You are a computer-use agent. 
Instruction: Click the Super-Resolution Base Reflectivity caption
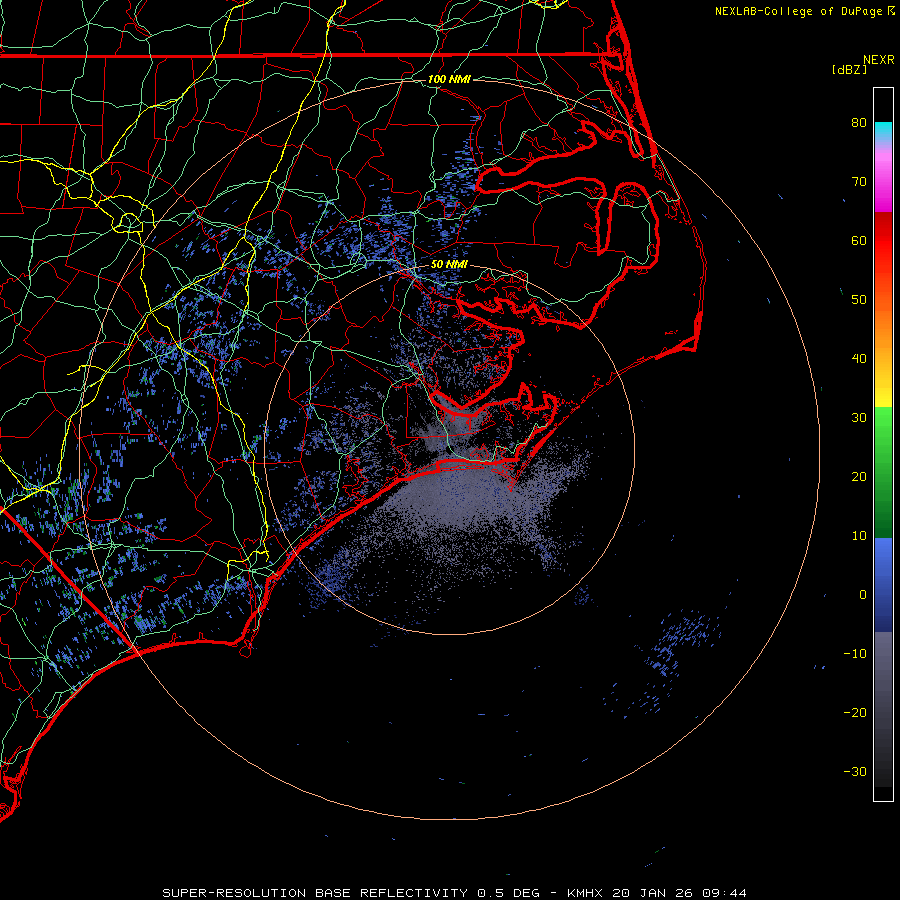pos(315,893)
